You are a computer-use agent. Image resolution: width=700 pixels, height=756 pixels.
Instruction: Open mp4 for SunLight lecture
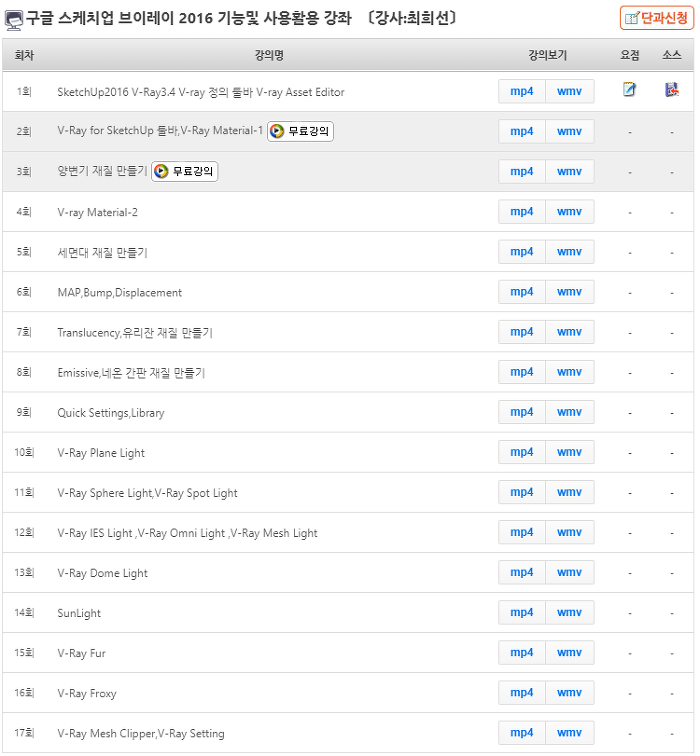click(522, 612)
